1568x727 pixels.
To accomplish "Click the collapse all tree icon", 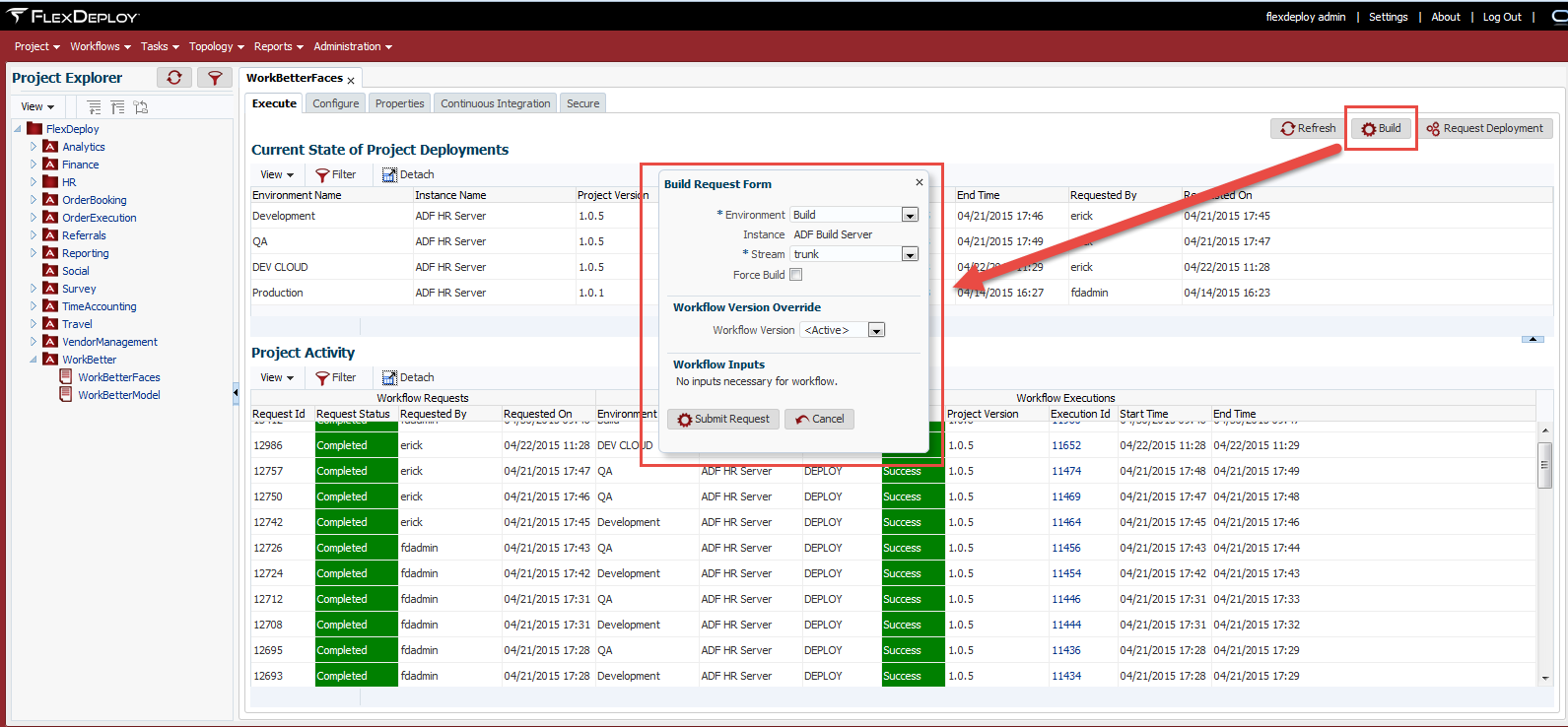I will click(x=117, y=106).
